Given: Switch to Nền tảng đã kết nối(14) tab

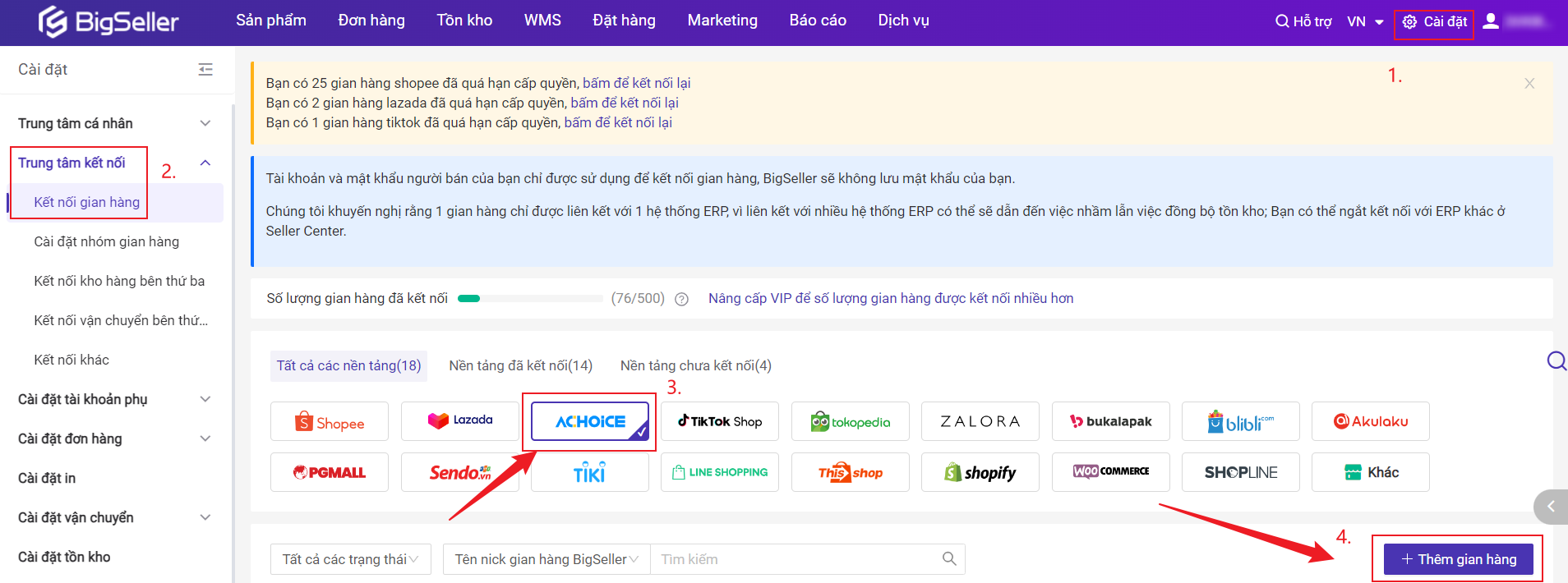Looking at the screenshot, I should [521, 365].
